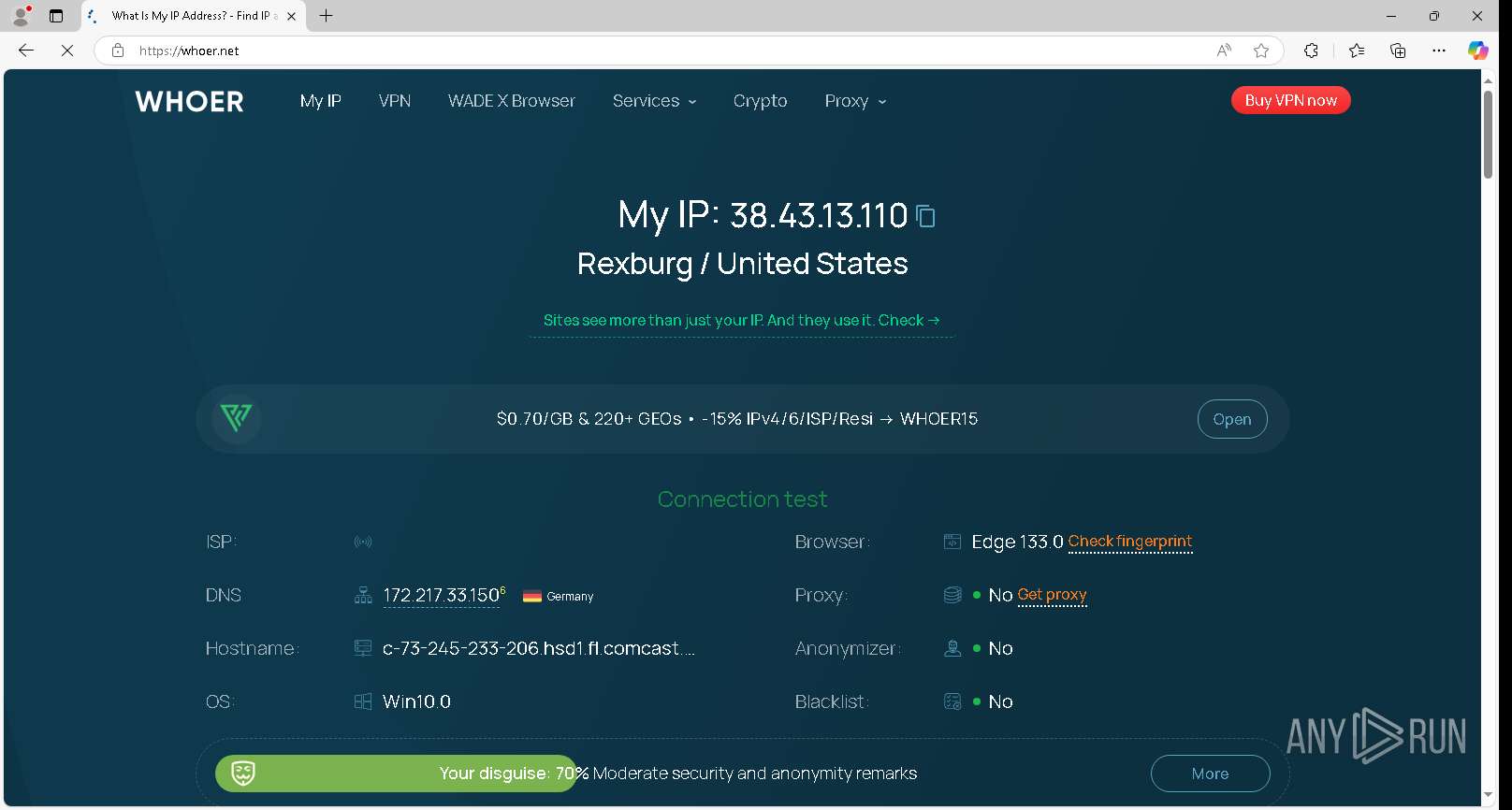Click the ISP signal icon
This screenshot has height=810, width=1512.
click(363, 542)
